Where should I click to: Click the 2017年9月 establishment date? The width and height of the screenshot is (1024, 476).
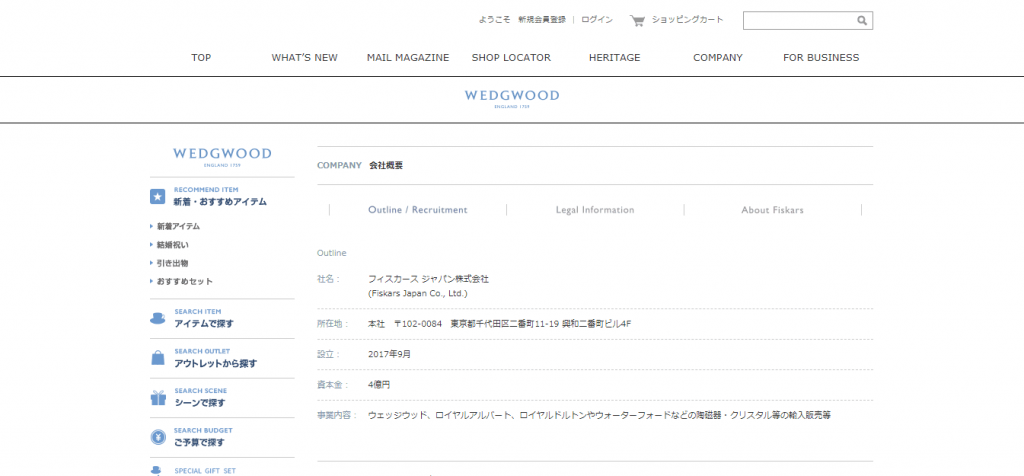click(x=389, y=355)
